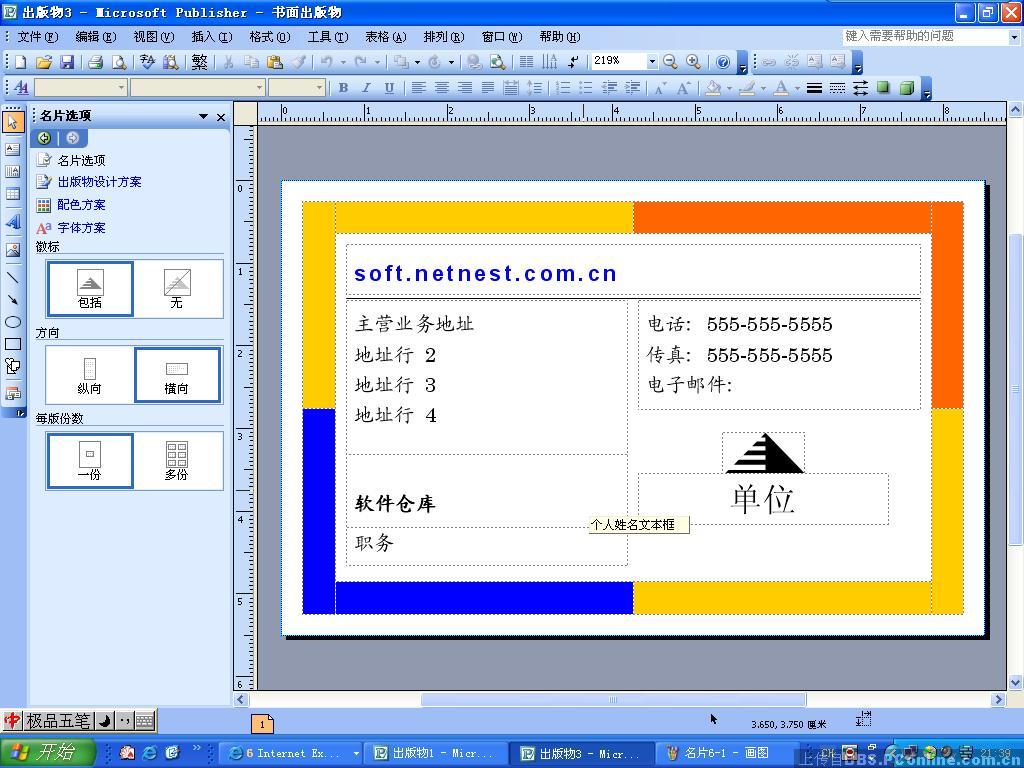Toggle Underline formatting
This screenshot has width=1024, height=768.
pos(389,88)
